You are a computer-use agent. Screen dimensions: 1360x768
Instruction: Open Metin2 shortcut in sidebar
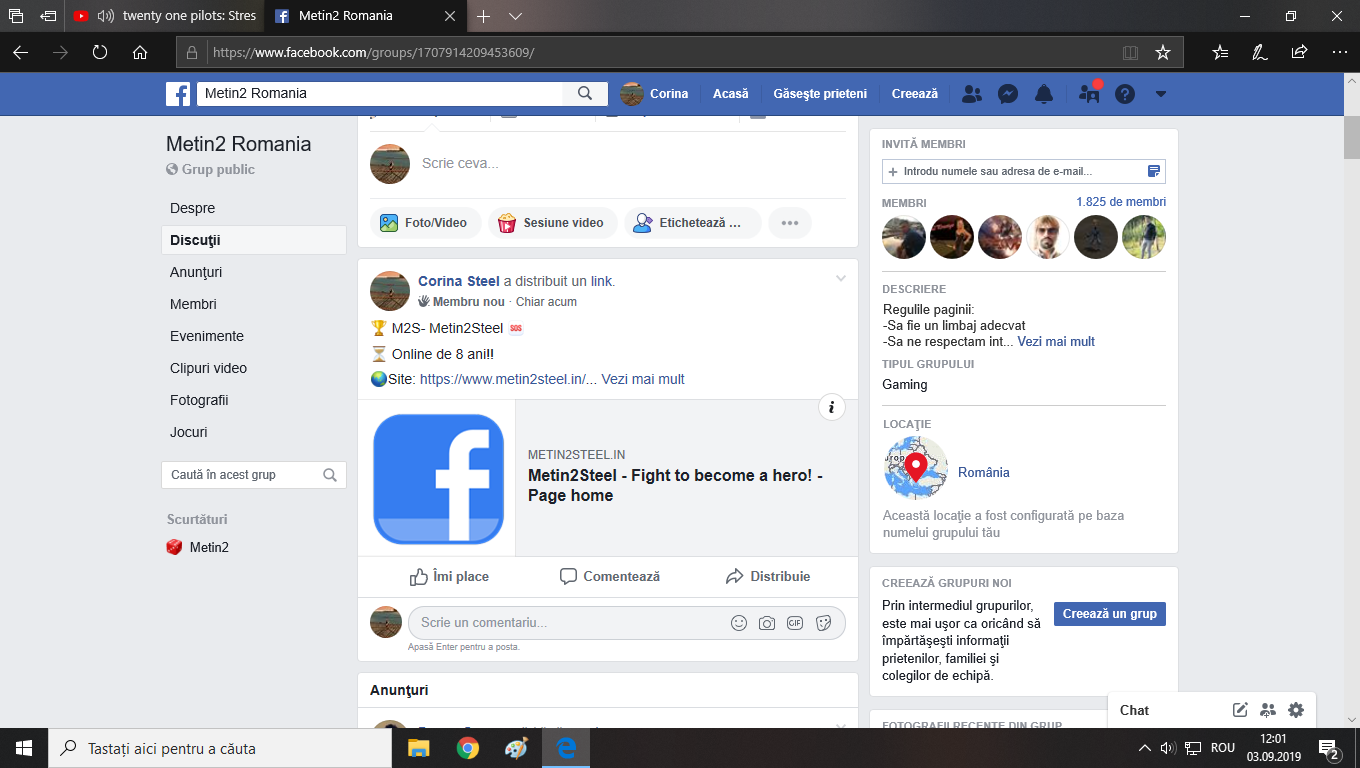point(198,547)
